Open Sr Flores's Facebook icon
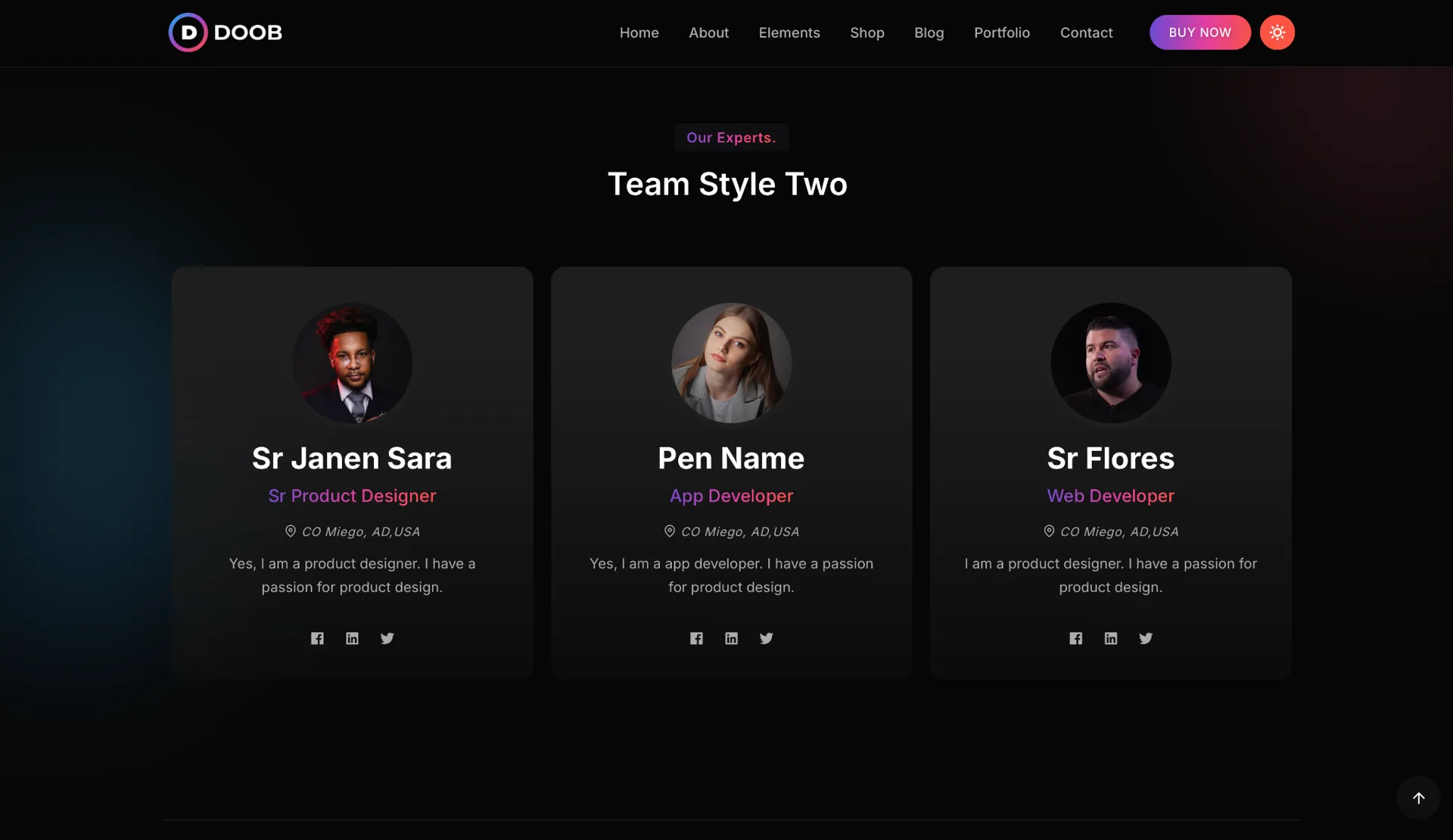 click(x=1075, y=639)
